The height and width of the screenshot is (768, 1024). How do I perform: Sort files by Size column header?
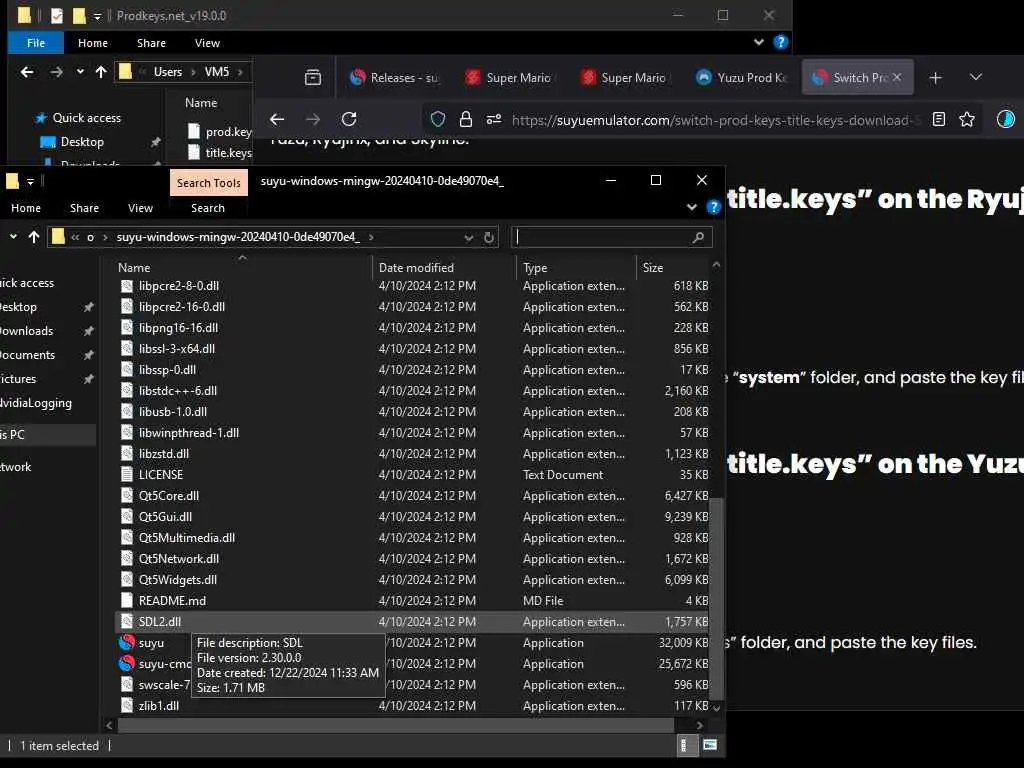click(x=652, y=268)
